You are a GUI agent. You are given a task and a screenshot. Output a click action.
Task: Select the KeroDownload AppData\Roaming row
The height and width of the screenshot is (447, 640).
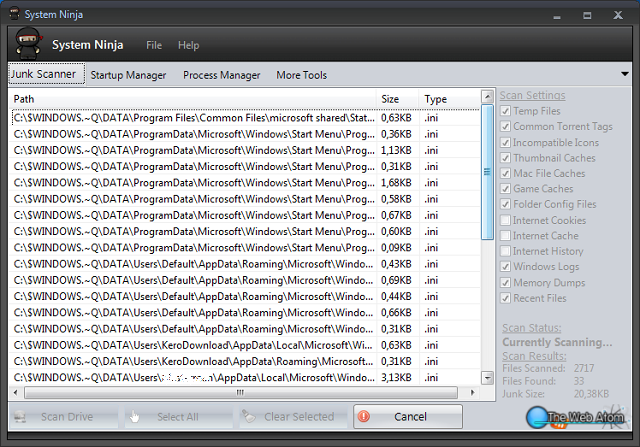point(245,362)
